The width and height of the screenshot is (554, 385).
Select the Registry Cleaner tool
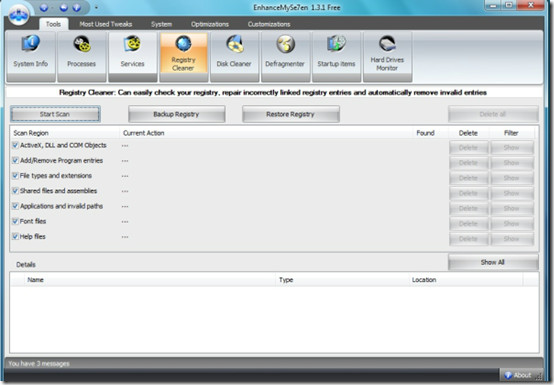point(183,57)
